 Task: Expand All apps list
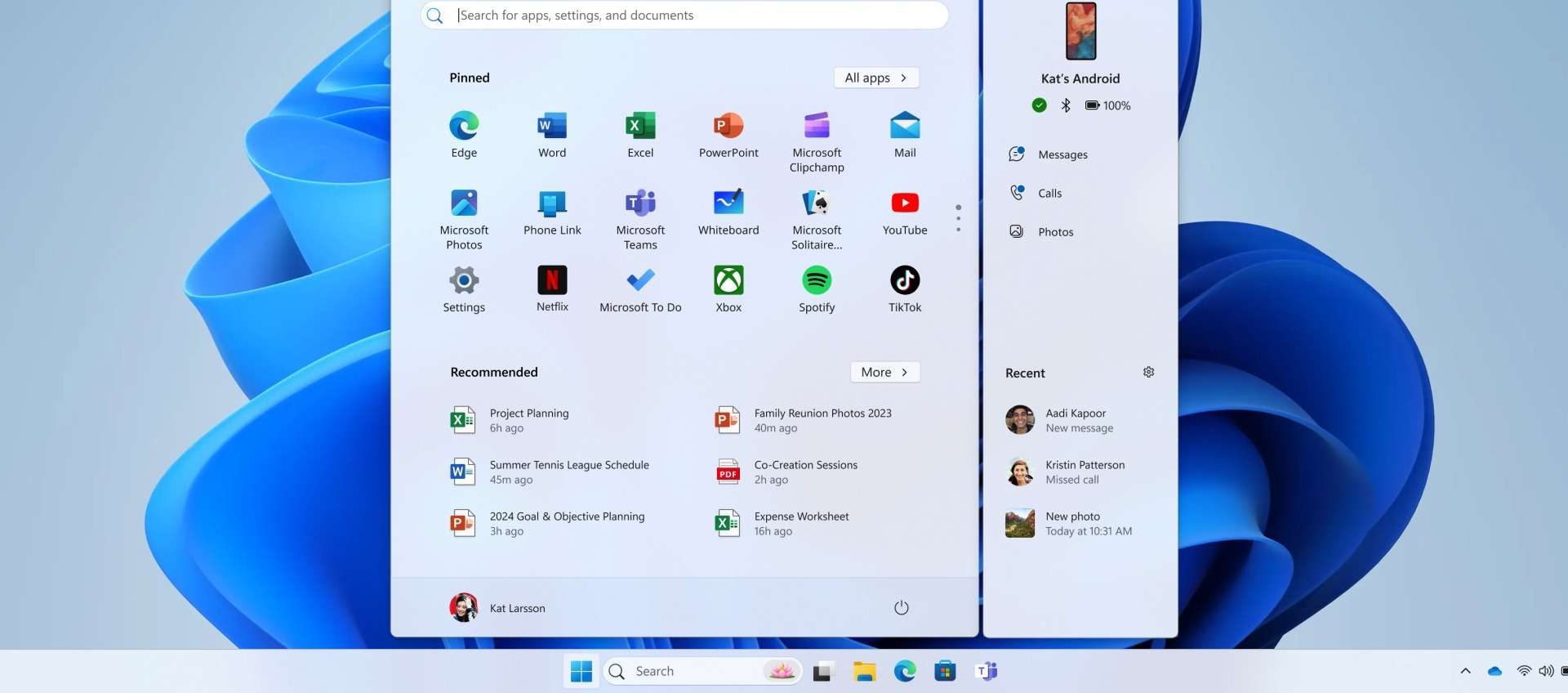pos(876,78)
